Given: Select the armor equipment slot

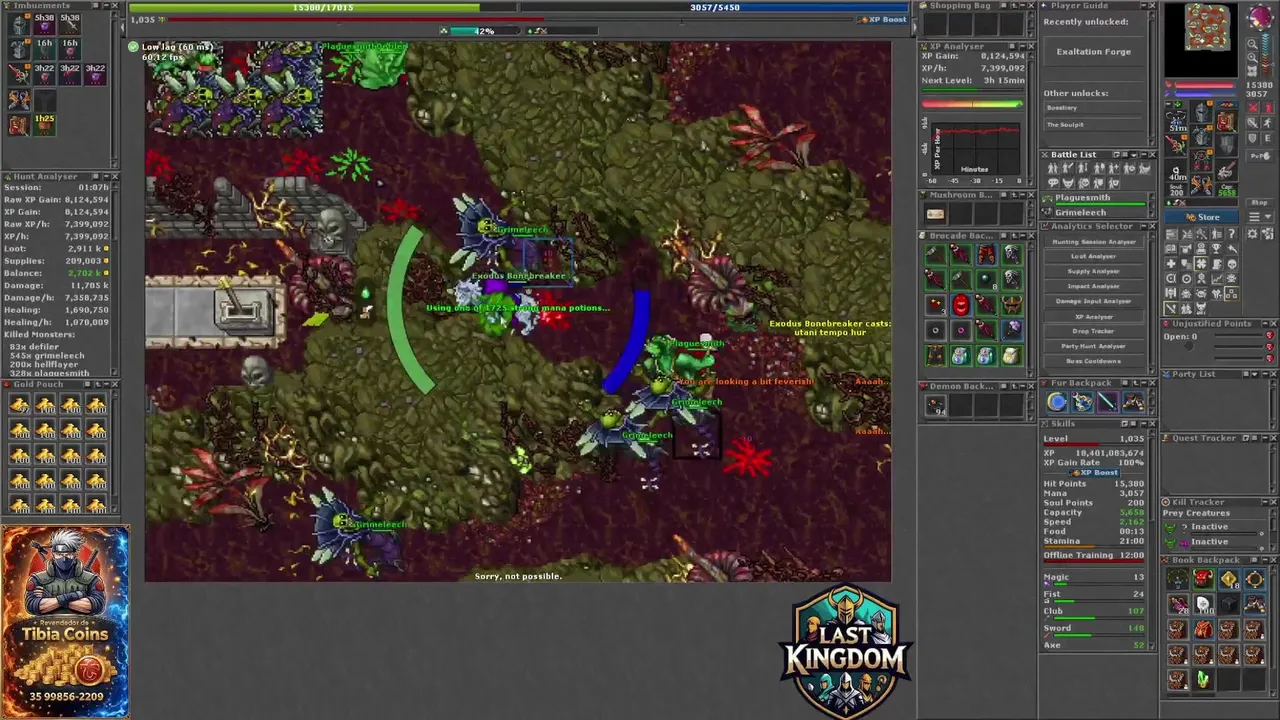Looking at the screenshot, I should [1201, 134].
